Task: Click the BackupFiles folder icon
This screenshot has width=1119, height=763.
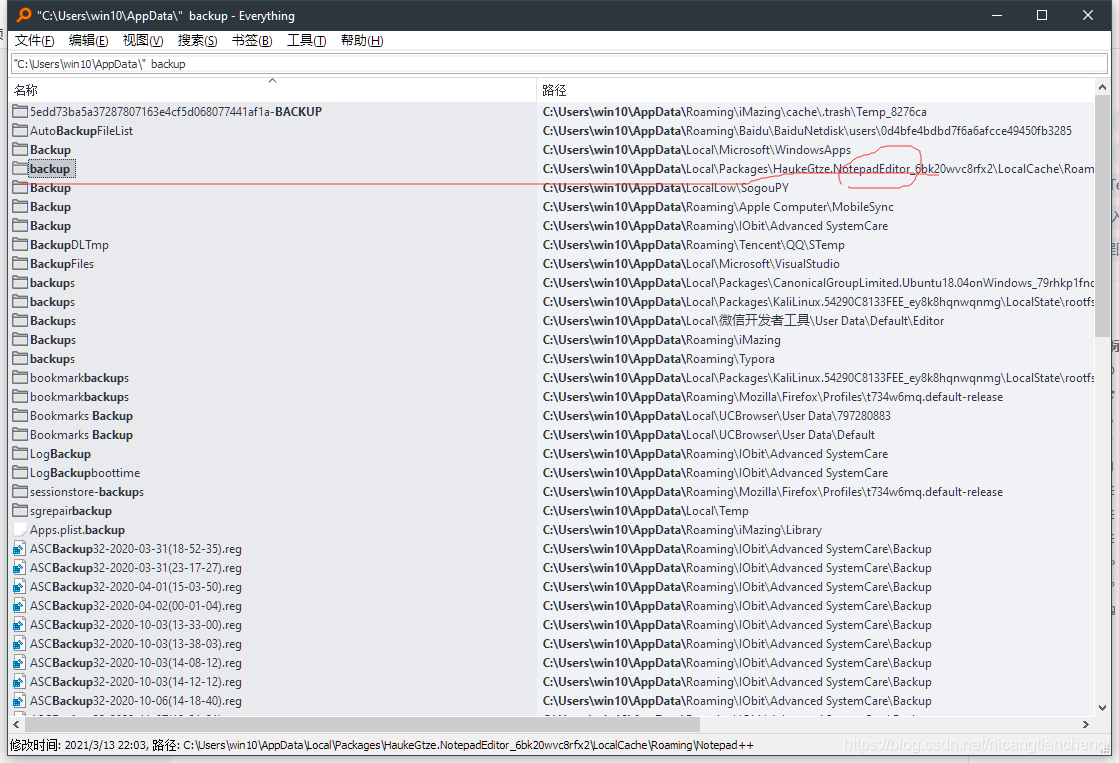Action: tap(20, 263)
